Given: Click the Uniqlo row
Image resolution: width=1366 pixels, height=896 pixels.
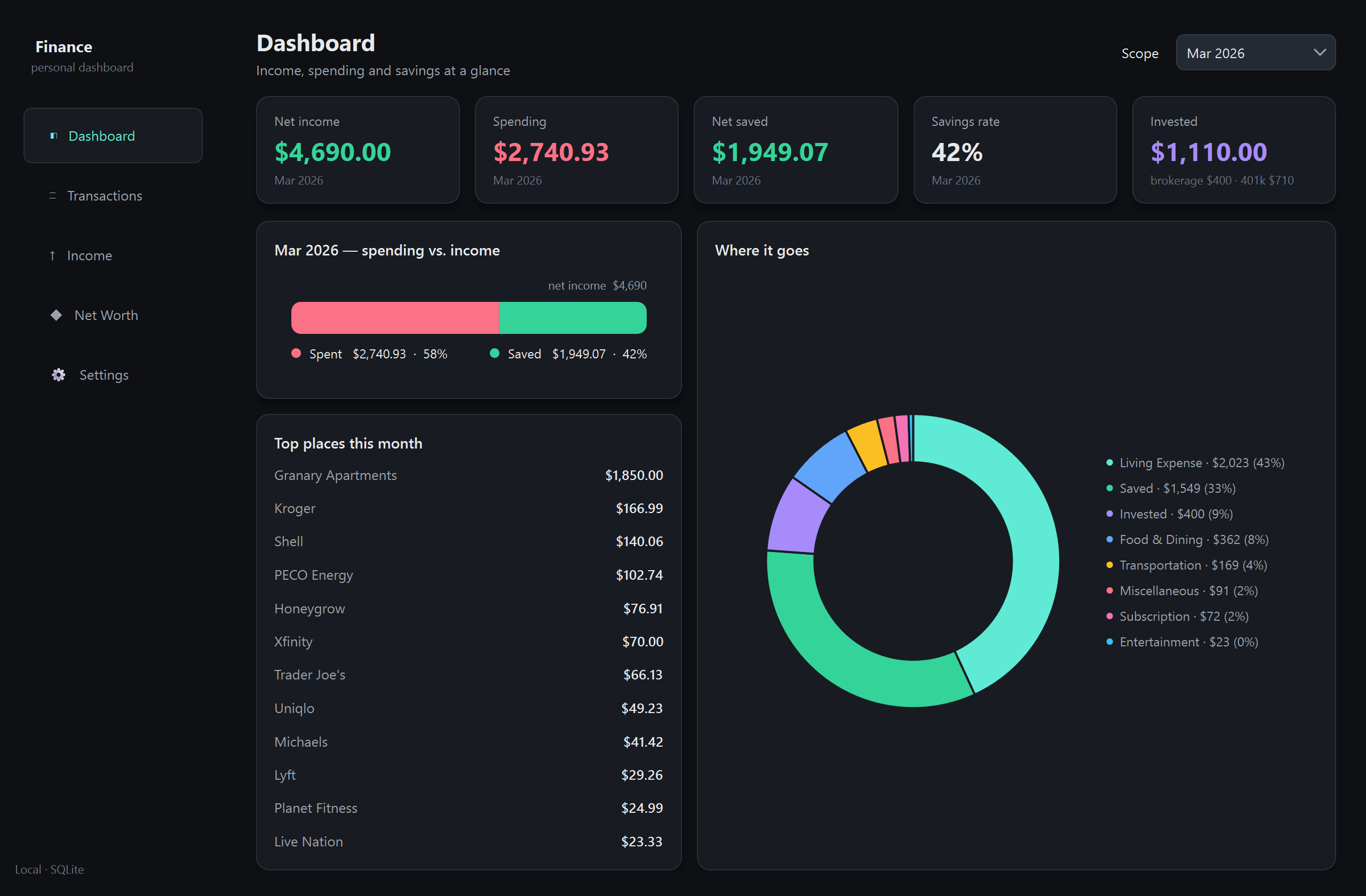Looking at the screenshot, I should pyautogui.click(x=468, y=708).
